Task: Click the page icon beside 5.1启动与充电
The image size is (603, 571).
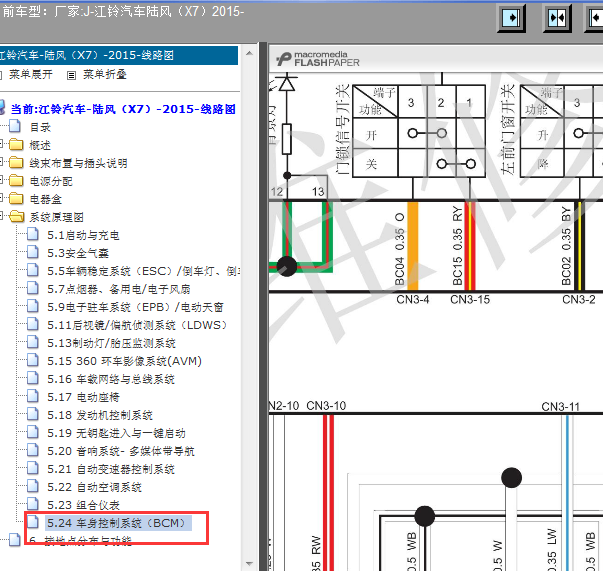Action: coord(33,234)
